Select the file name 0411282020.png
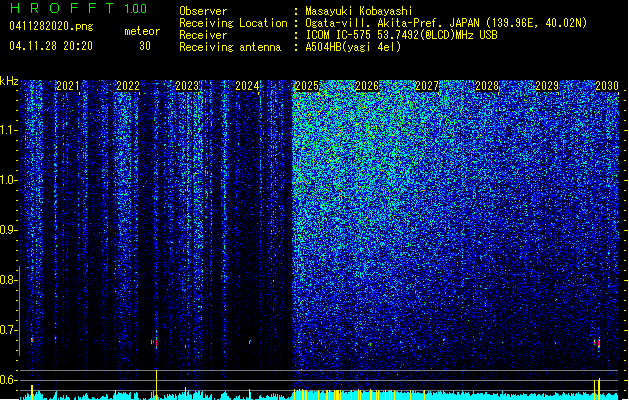 point(51,26)
